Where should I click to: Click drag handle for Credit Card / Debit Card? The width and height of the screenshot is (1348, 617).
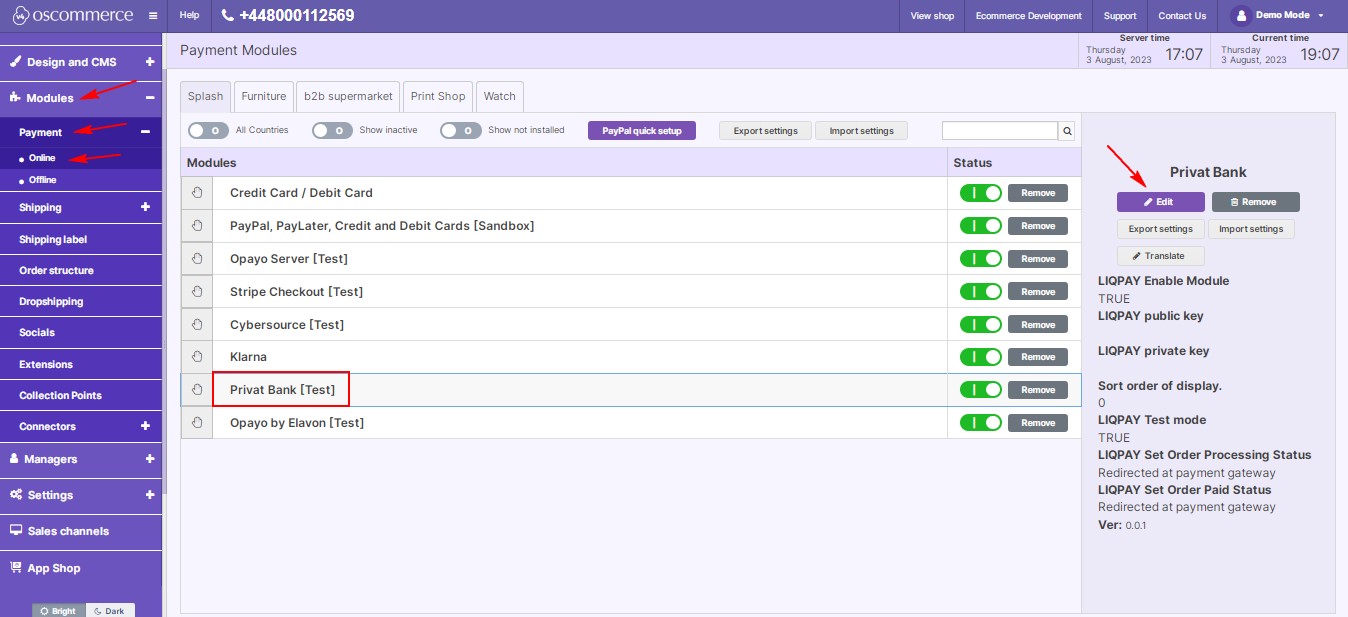pyautogui.click(x=197, y=193)
